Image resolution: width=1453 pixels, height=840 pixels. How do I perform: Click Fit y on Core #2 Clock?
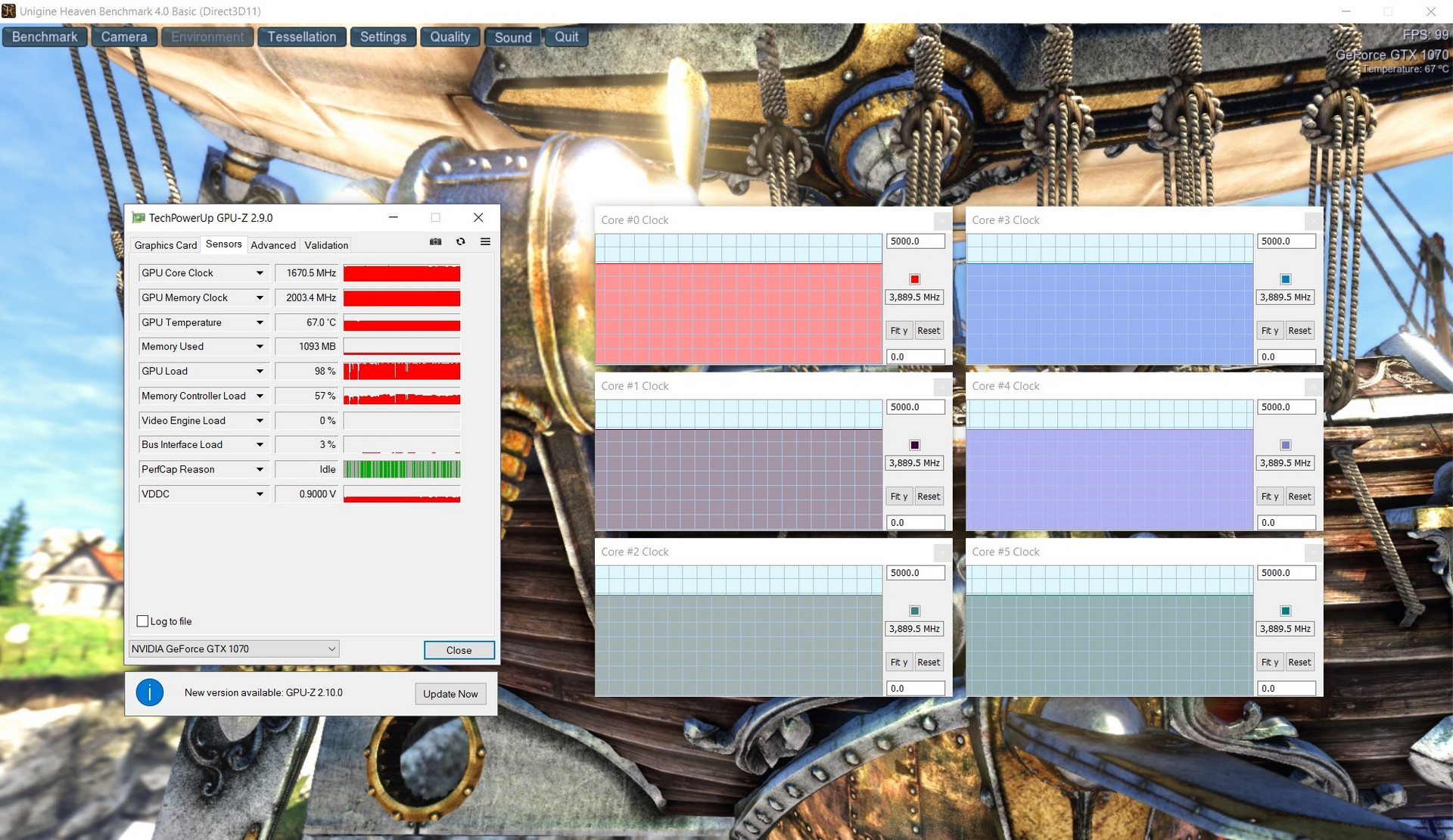click(x=898, y=663)
